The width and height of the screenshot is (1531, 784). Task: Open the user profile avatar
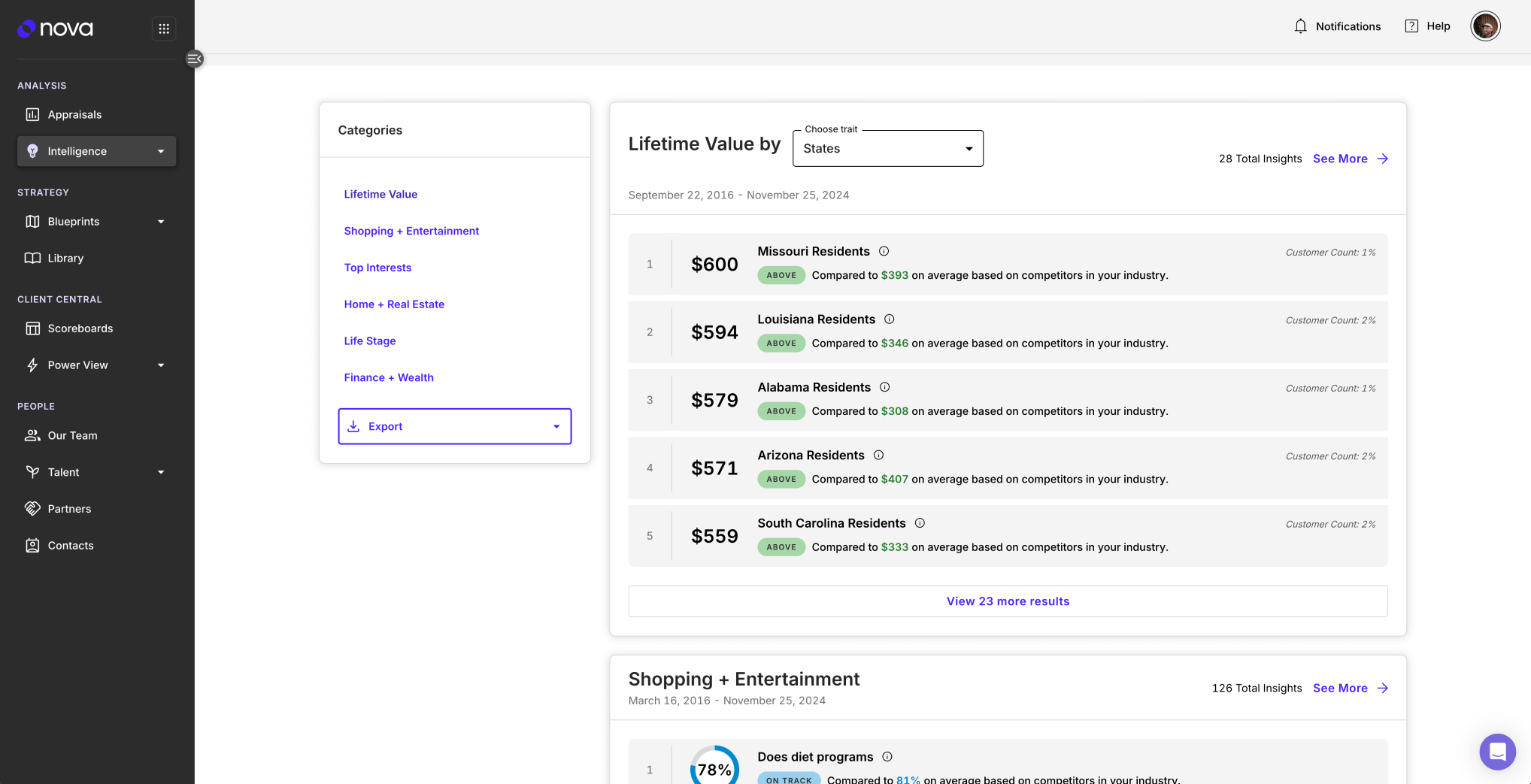point(1484,26)
